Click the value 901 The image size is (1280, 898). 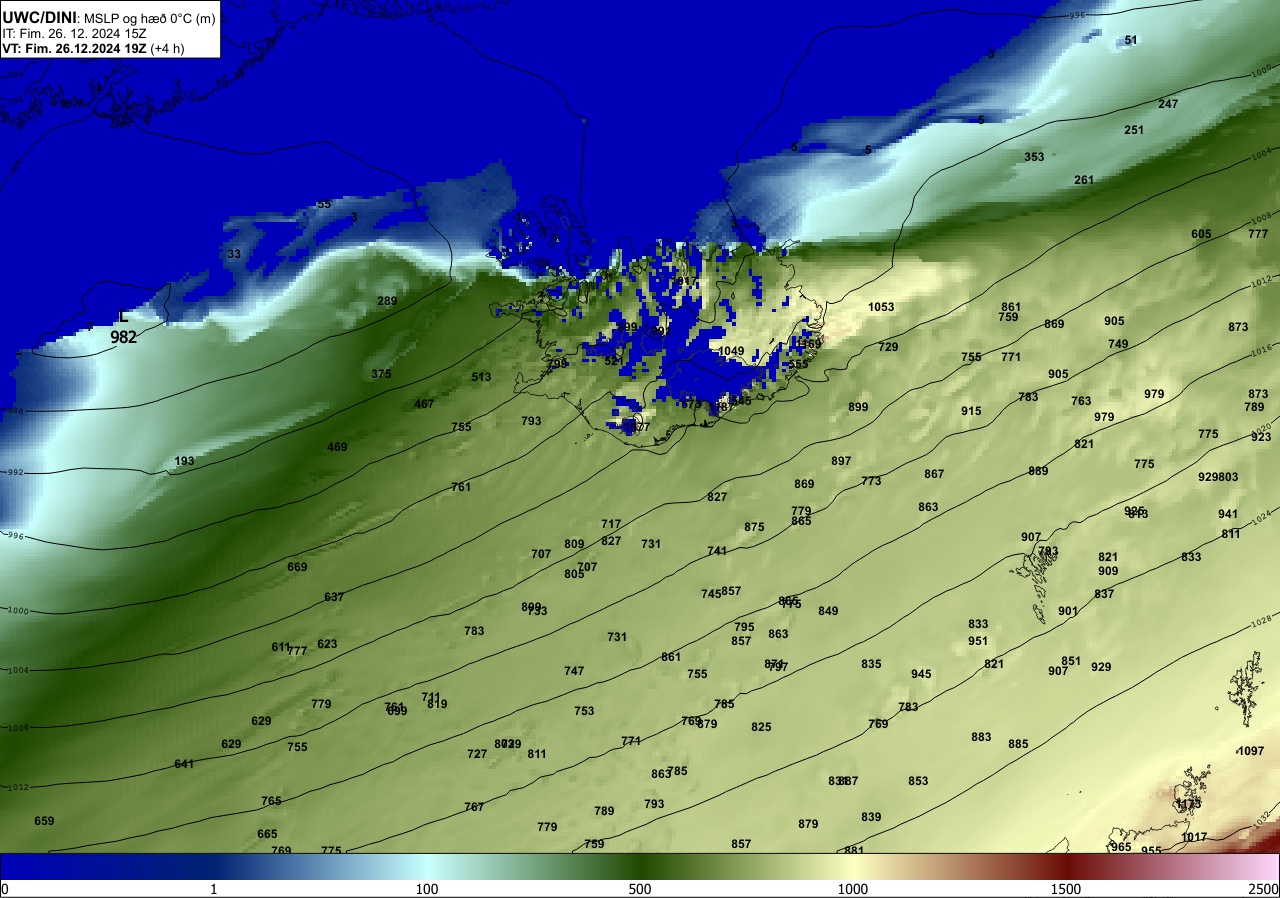click(x=1068, y=611)
